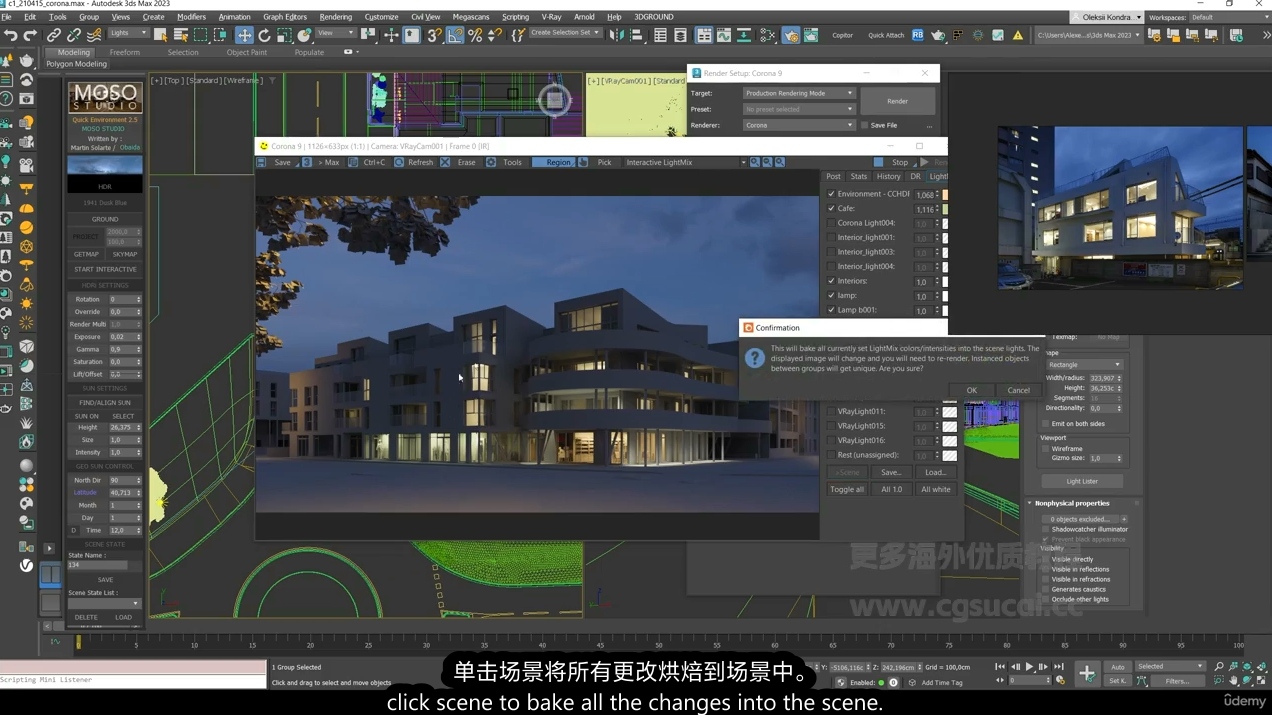Open the Target dropdown in Render Setup
This screenshot has width=1272, height=715.
pyautogui.click(x=798, y=93)
